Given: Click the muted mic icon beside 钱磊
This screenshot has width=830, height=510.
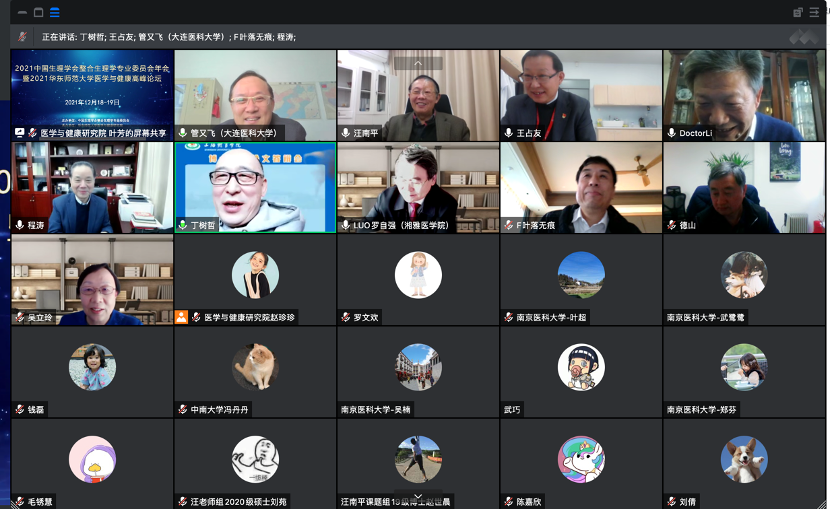Looking at the screenshot, I should (19, 409).
